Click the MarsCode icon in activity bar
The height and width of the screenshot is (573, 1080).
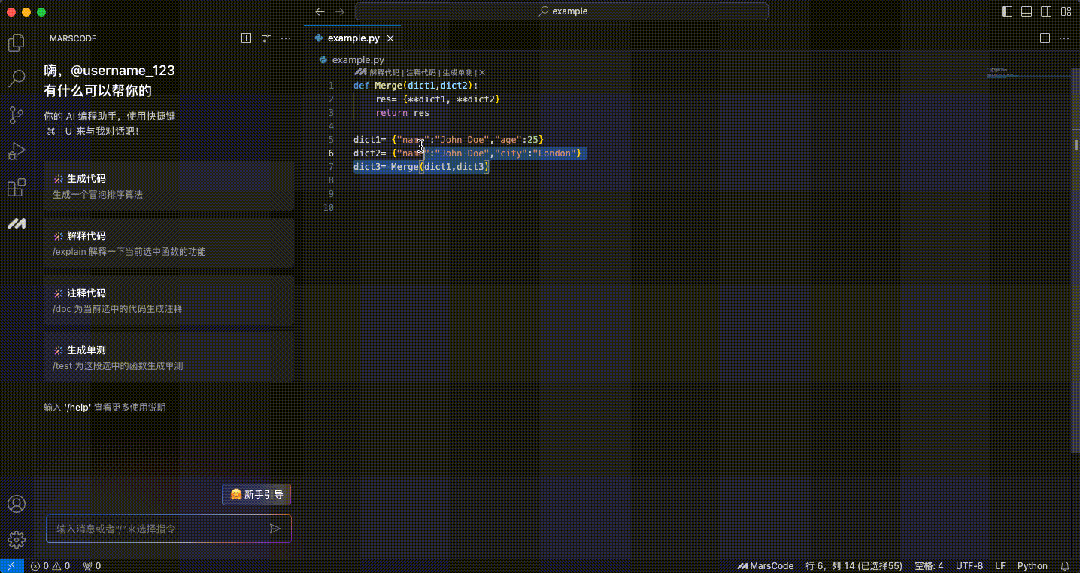point(16,224)
